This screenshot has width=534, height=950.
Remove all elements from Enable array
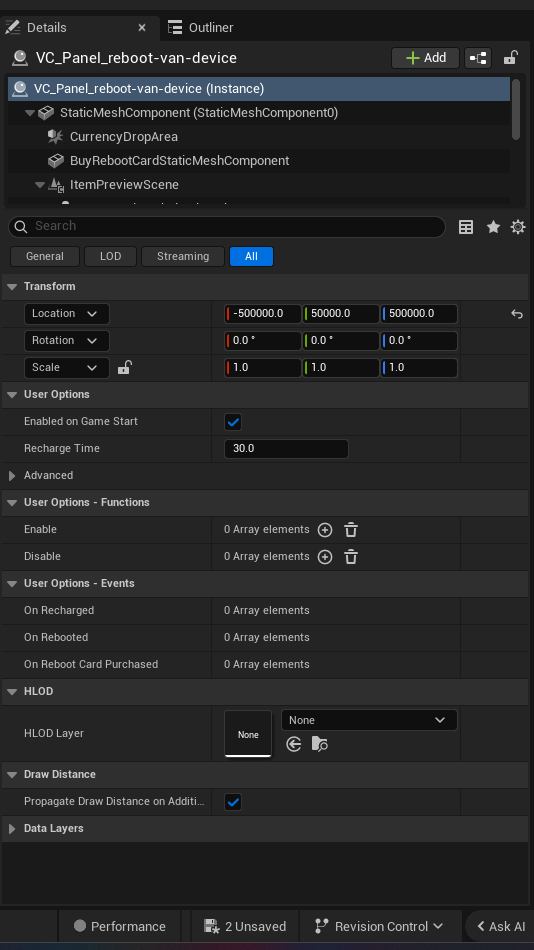click(x=351, y=530)
